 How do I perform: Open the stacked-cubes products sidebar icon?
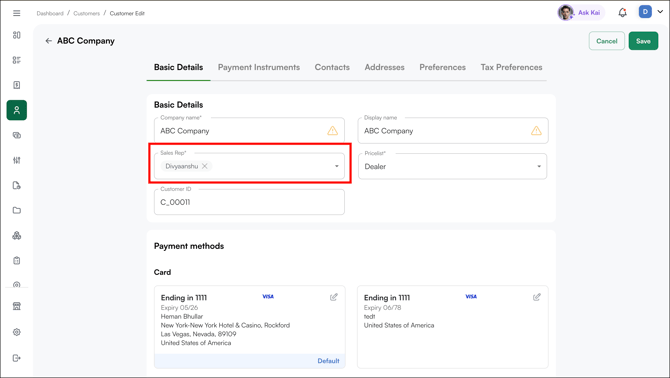click(17, 235)
